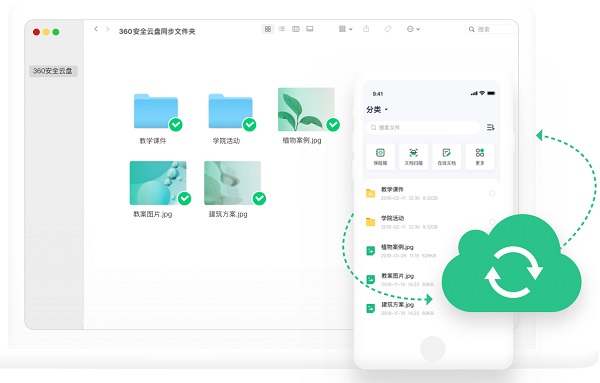Screen dimensions: 600x383
Task: Click the phone home button
Action: (x=433, y=349)
